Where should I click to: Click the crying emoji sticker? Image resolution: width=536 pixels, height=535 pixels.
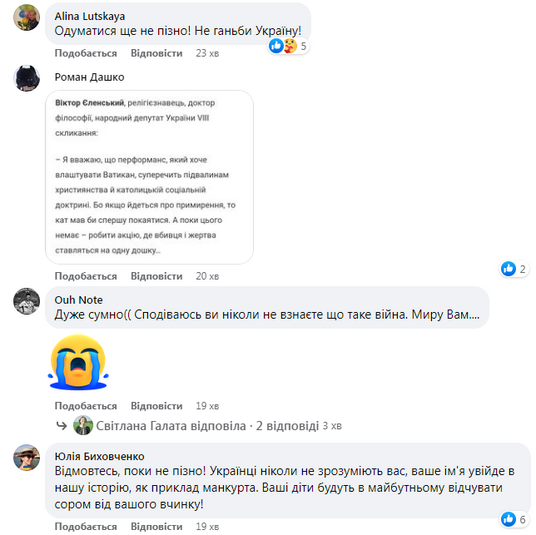click(x=78, y=362)
